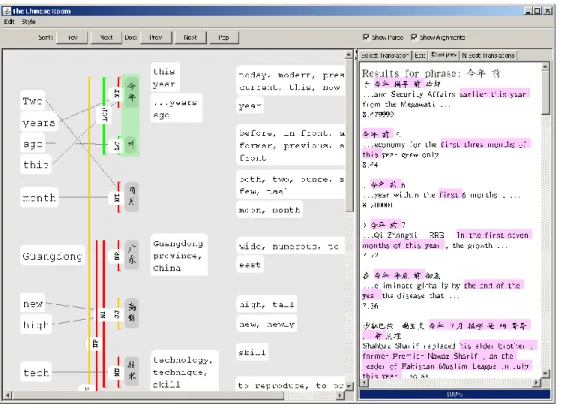
Task: Click the results panel's horizontal scrollbar left arrow
Action: coord(364,382)
